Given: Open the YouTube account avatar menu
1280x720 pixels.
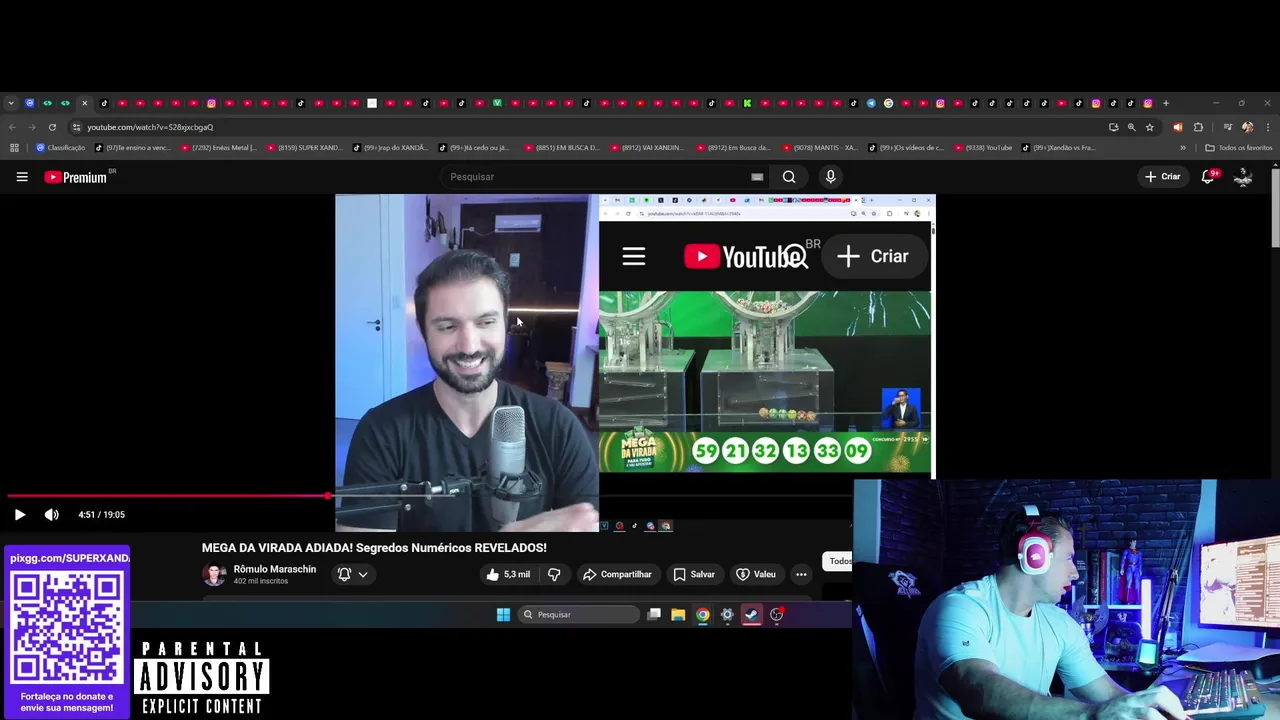Looking at the screenshot, I should pos(1243,177).
